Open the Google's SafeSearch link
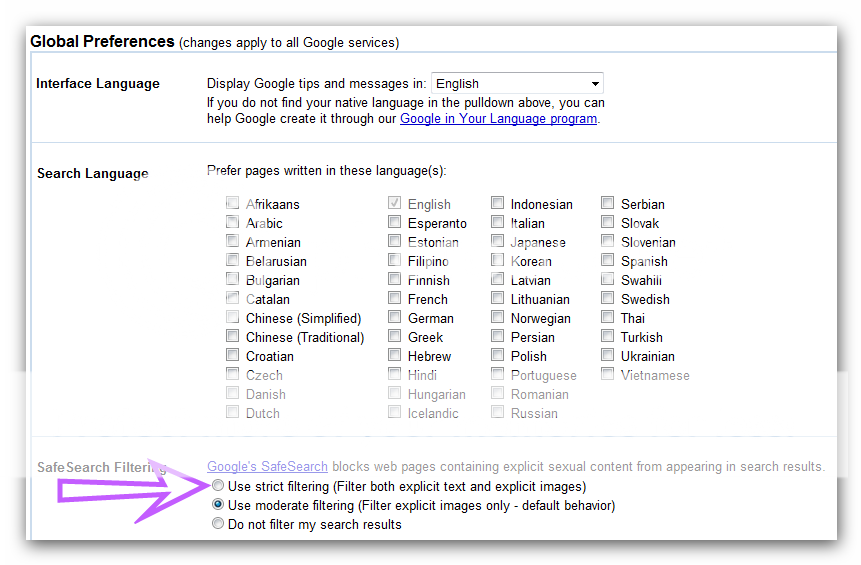The height and width of the screenshot is (565, 861). [x=267, y=467]
